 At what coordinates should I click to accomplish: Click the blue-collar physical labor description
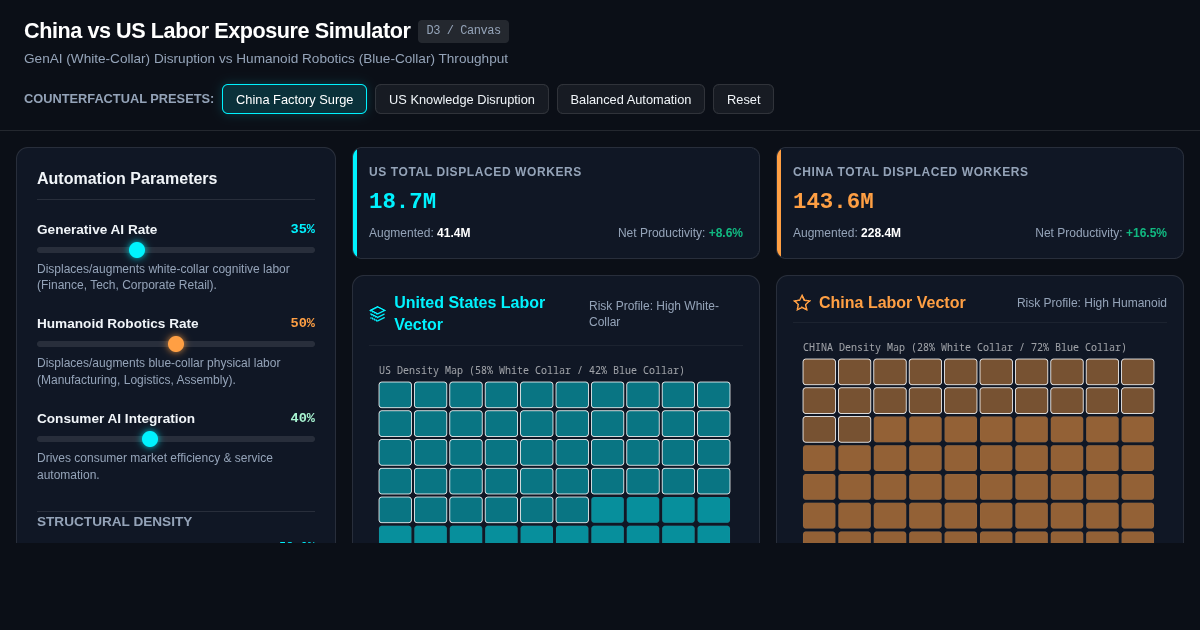(159, 372)
